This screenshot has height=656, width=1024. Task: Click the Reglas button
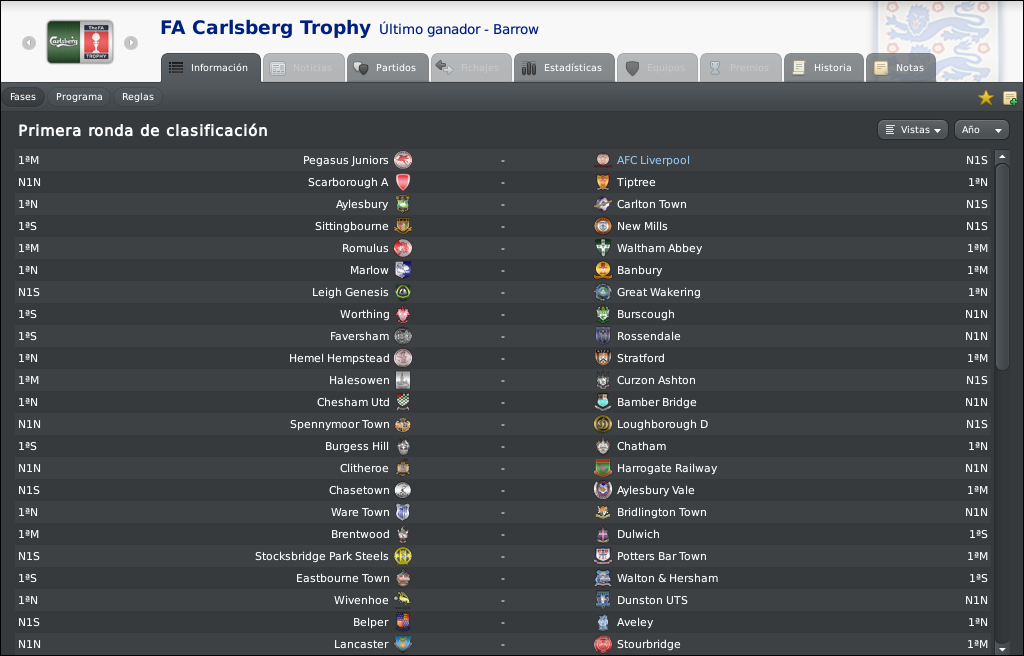coord(138,97)
